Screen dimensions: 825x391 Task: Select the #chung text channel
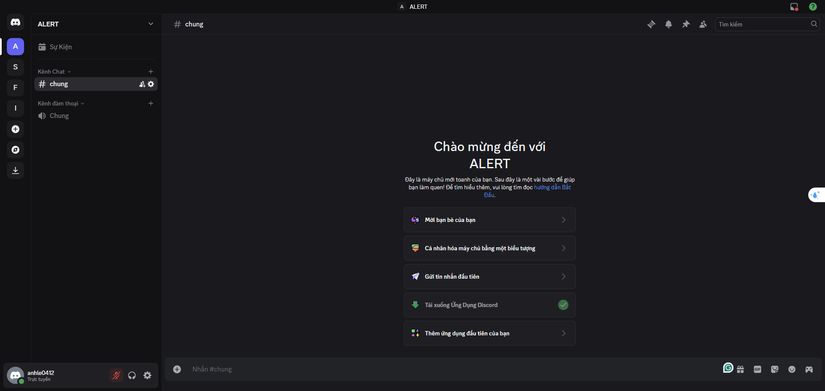[x=96, y=84]
